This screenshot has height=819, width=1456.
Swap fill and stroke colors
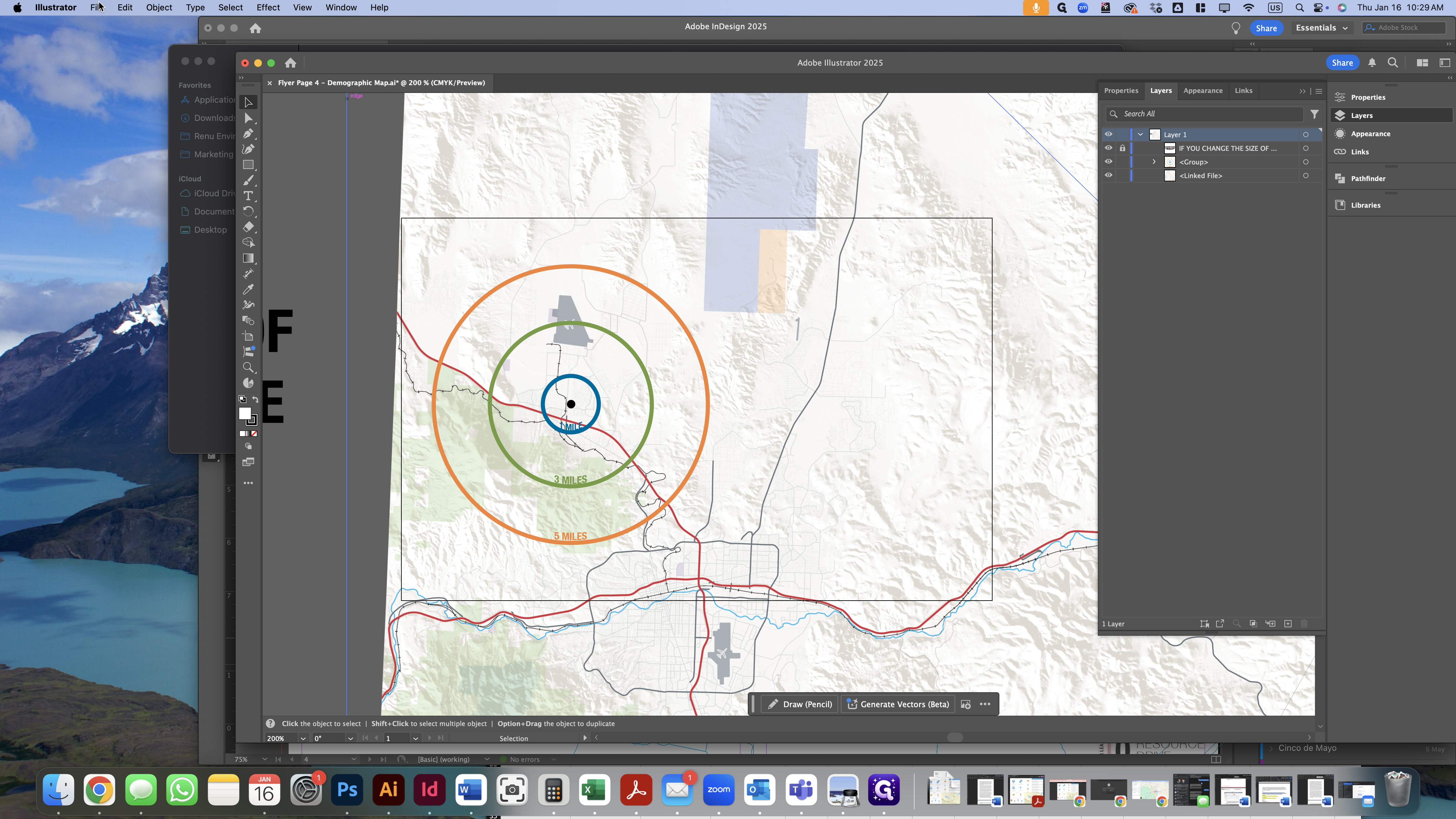[x=255, y=399]
